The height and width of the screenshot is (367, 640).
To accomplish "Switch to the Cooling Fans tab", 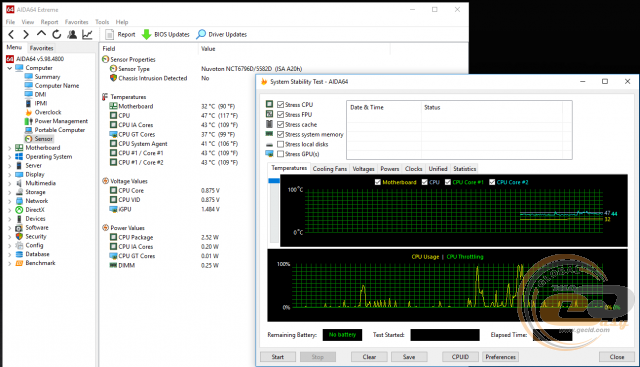I will [x=330, y=169].
